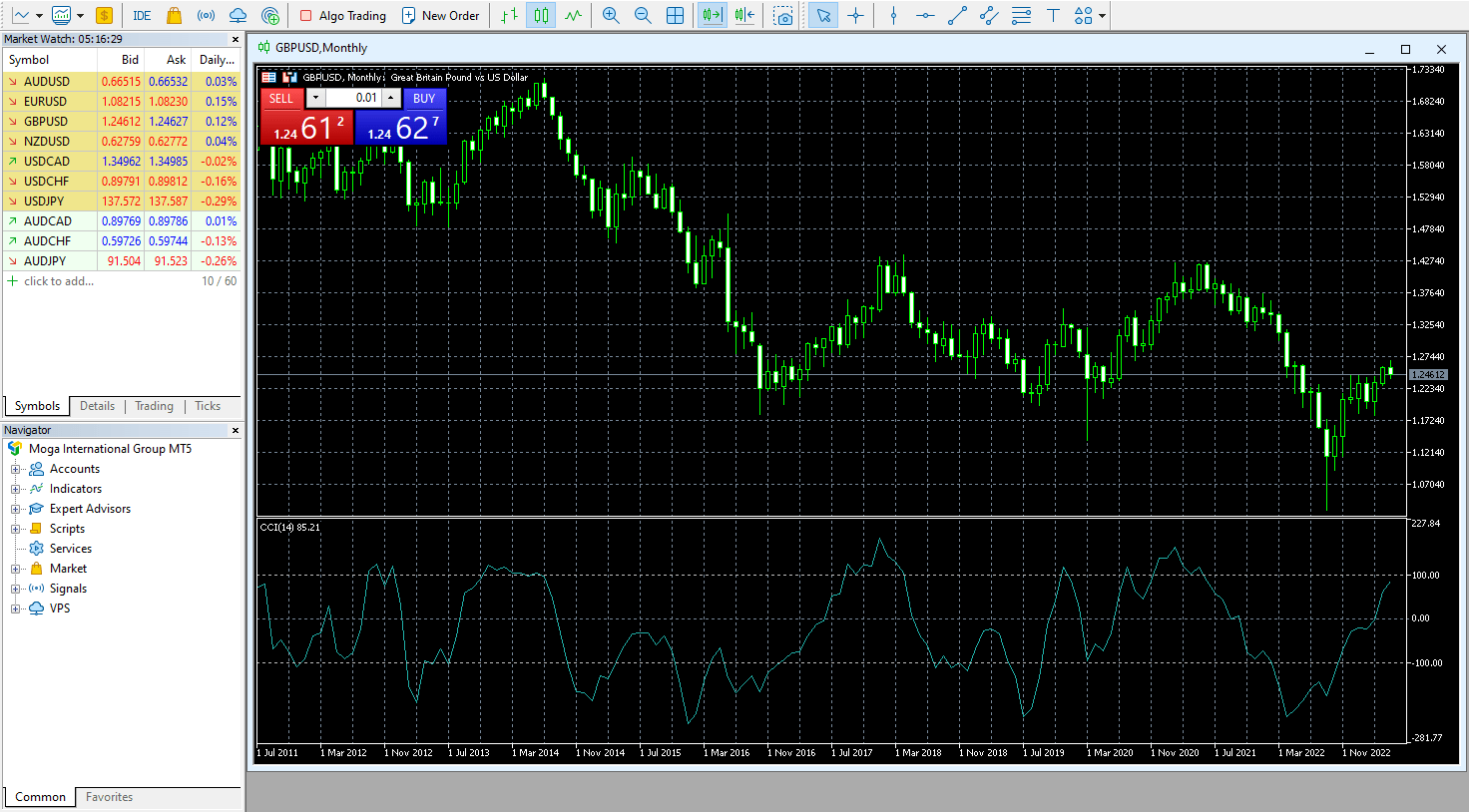Open the new chart icon
Image resolution: width=1469 pixels, height=812 pixels.
point(20,15)
